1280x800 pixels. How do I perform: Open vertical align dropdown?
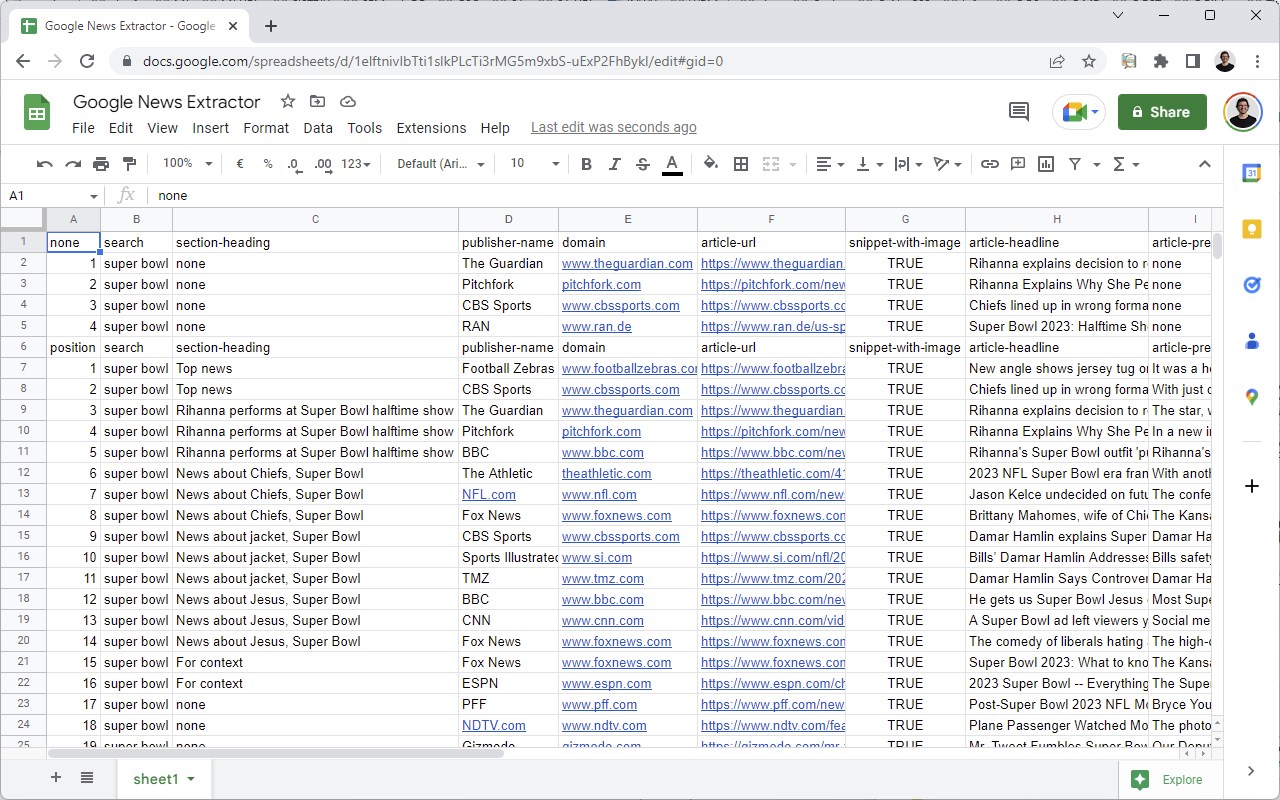870,164
